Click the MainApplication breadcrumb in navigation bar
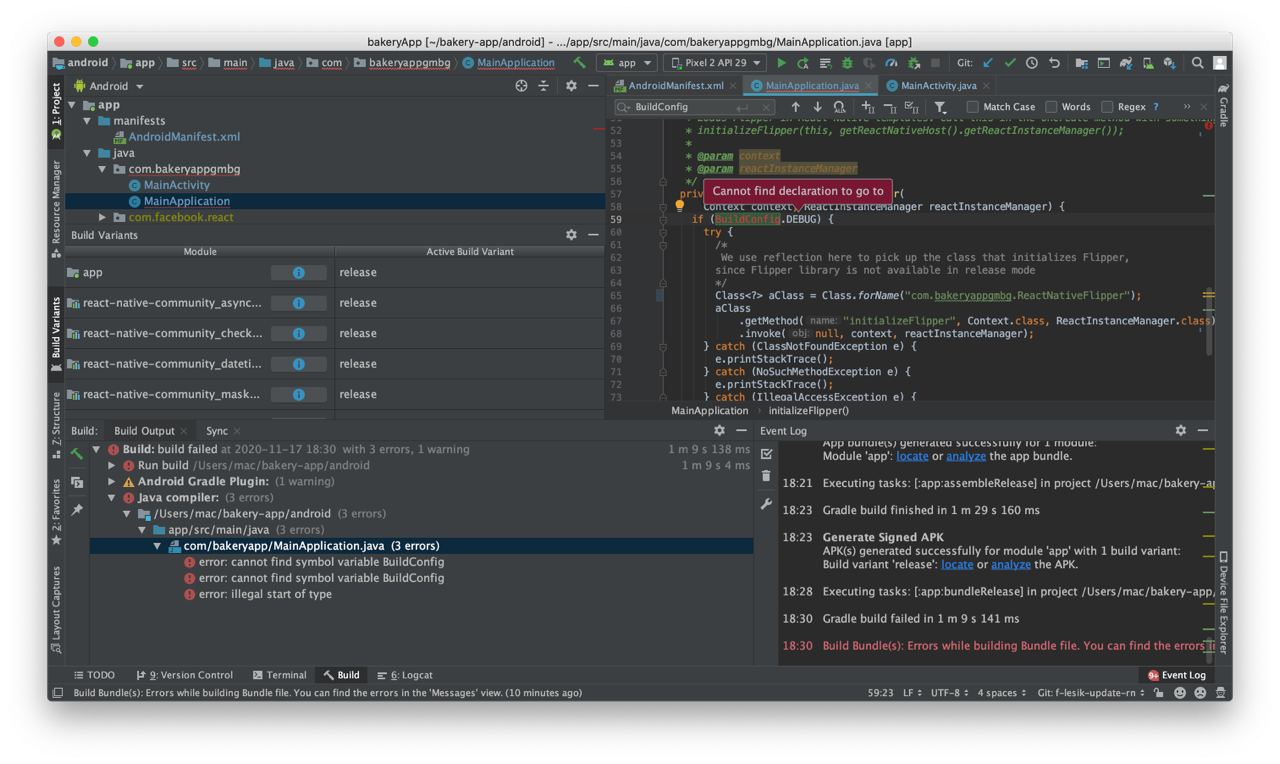The image size is (1280, 764). [x=509, y=62]
